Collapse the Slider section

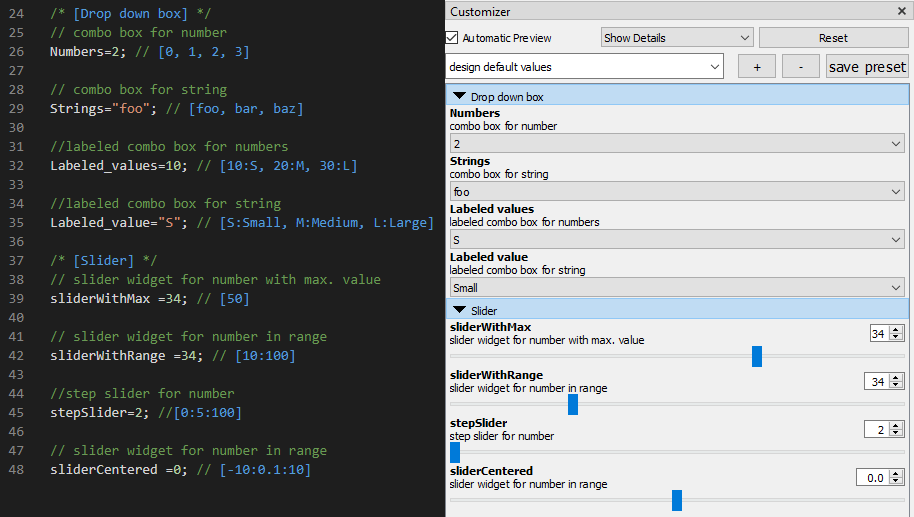pyautogui.click(x=459, y=310)
